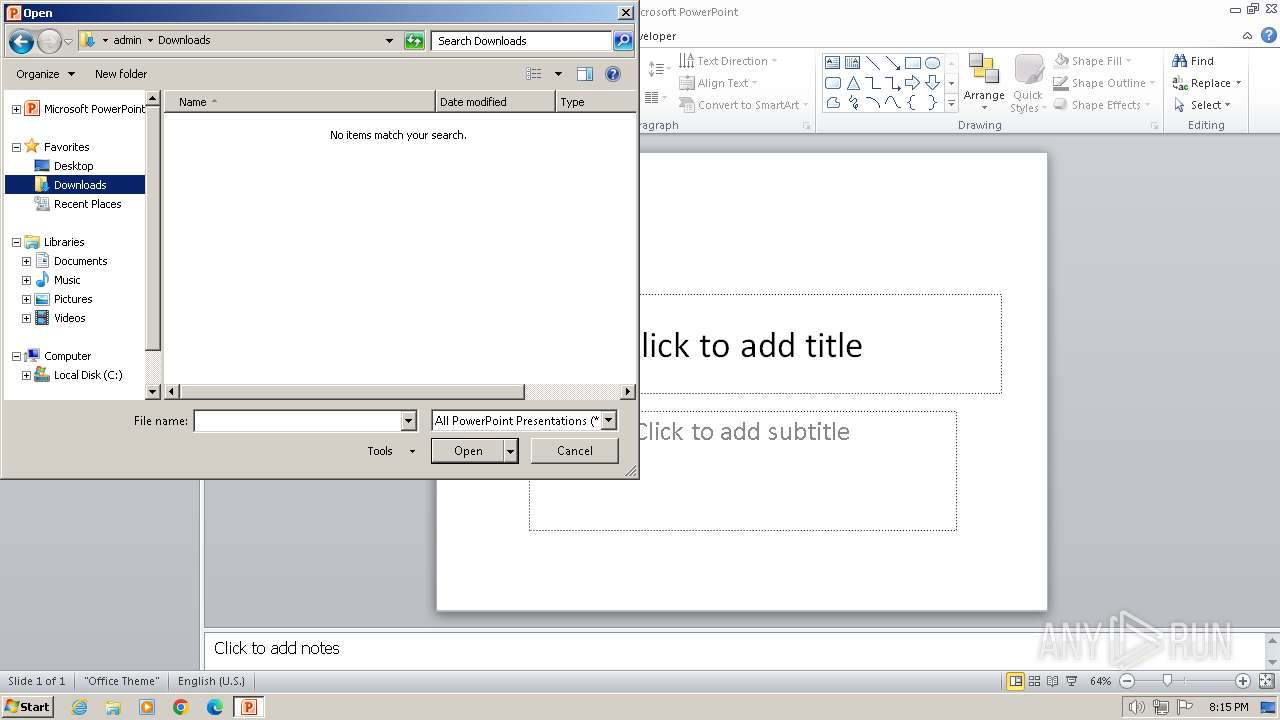Click the admin segment in address bar
Screen dimensions: 1280x720
[x=127, y=41]
